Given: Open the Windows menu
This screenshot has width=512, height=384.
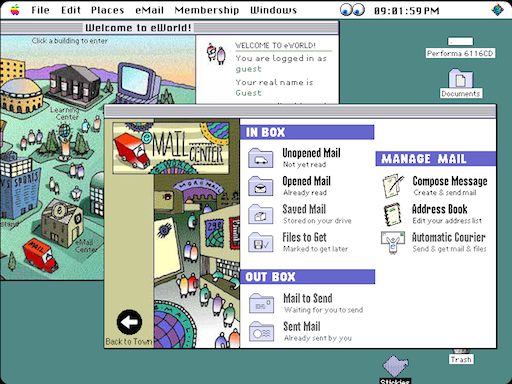Looking at the screenshot, I should pos(273,10).
